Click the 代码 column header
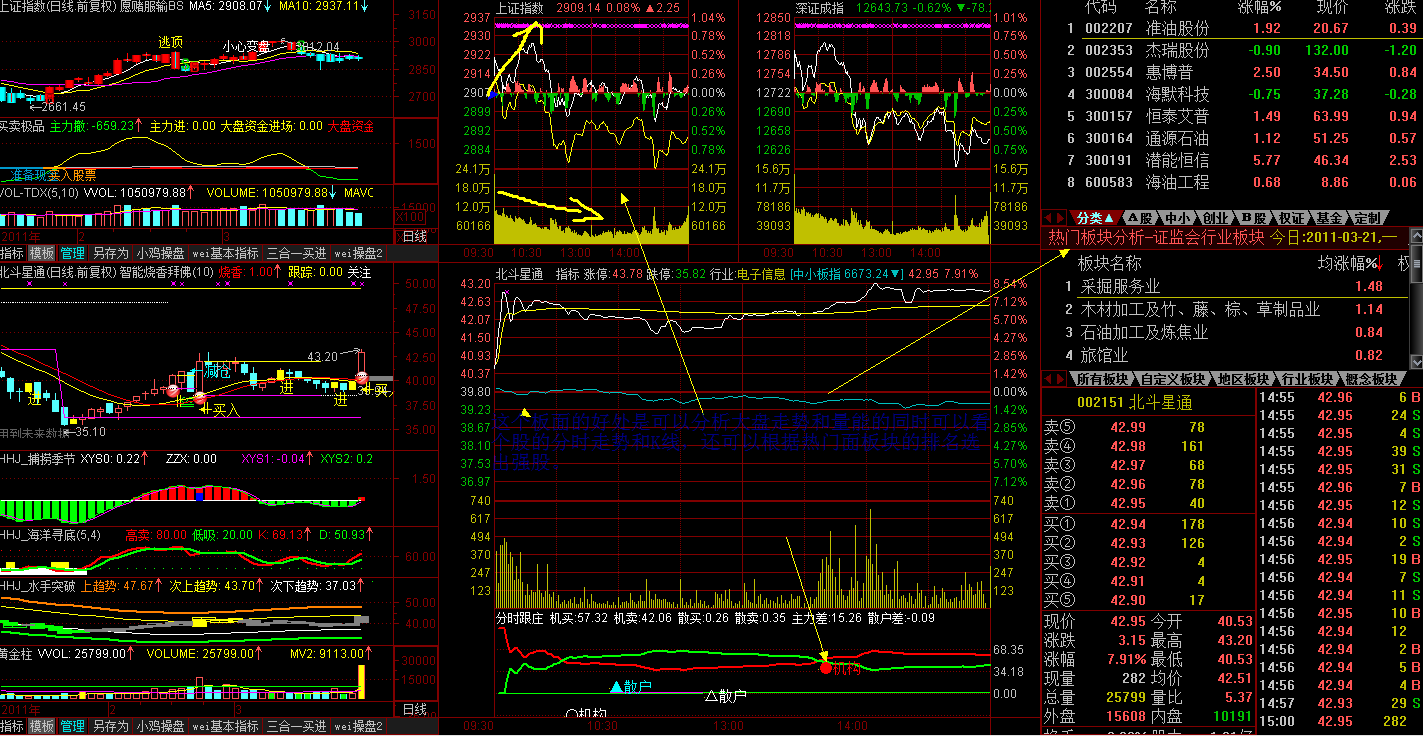 (x=1100, y=8)
